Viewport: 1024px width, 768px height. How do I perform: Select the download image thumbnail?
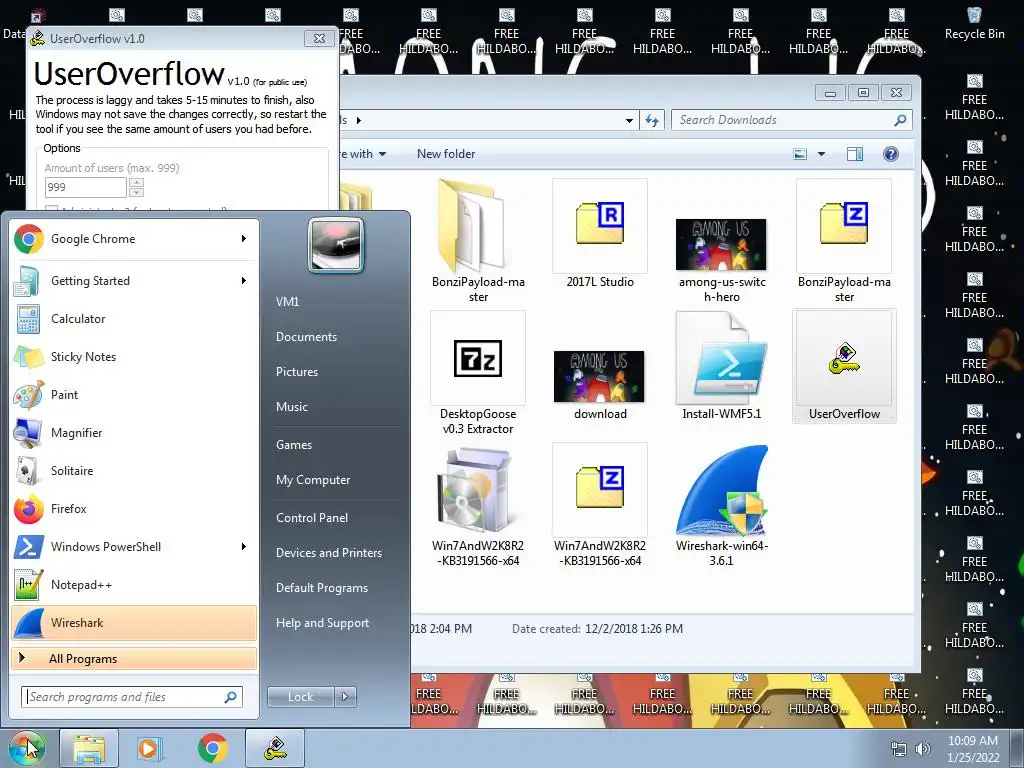coord(600,385)
